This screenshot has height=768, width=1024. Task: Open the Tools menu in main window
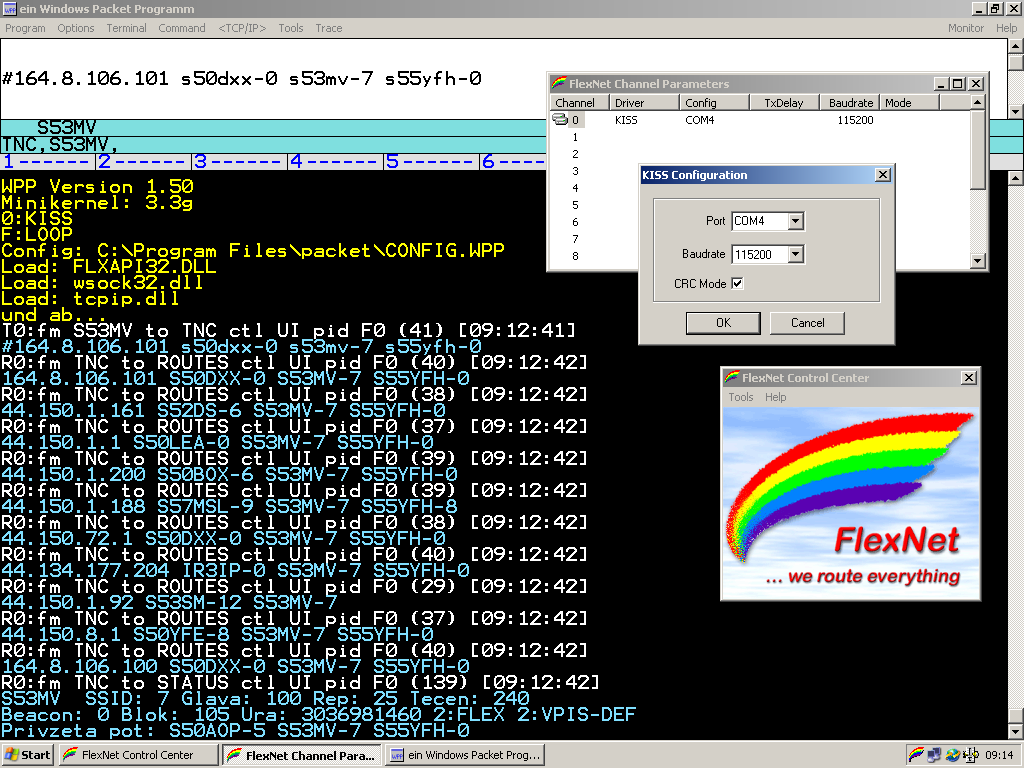(291, 28)
